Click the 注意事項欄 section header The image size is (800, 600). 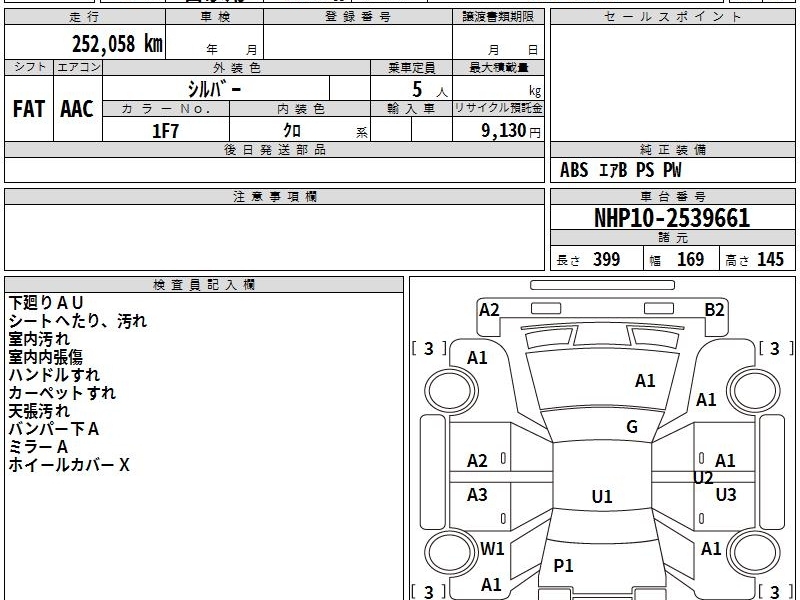pos(274,196)
